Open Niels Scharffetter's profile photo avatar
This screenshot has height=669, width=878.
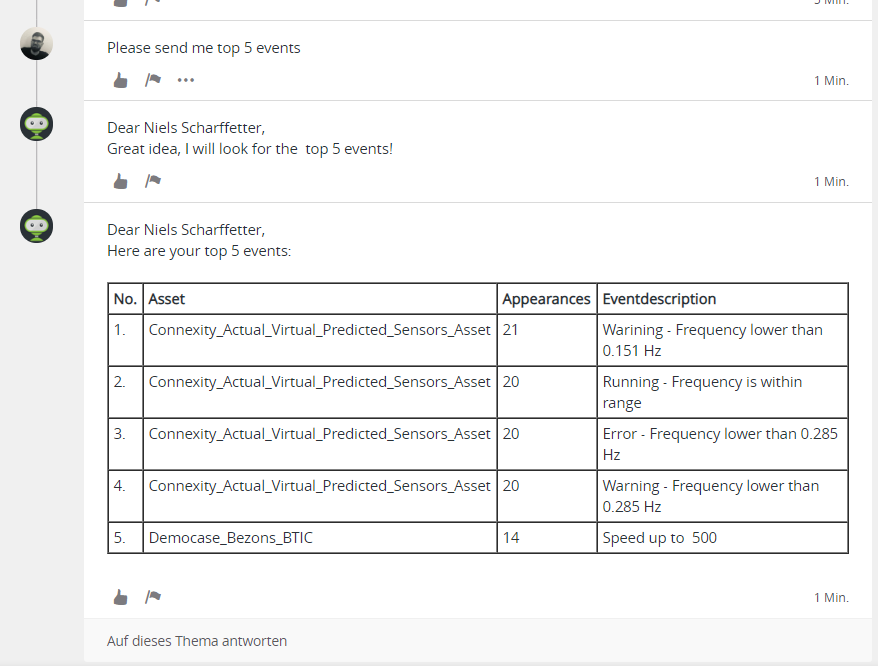[36, 44]
